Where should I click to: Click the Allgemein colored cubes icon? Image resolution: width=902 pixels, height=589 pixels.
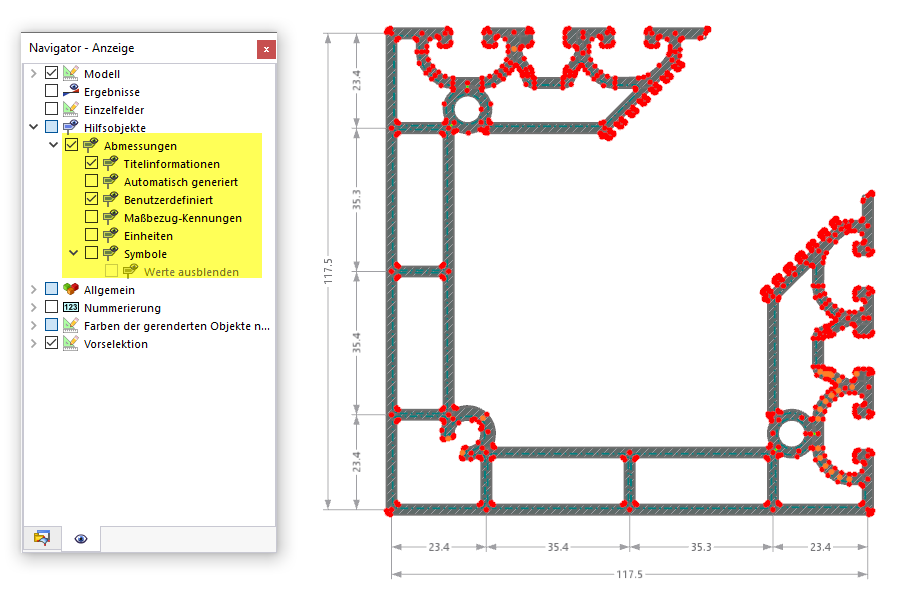pyautogui.click(x=71, y=289)
